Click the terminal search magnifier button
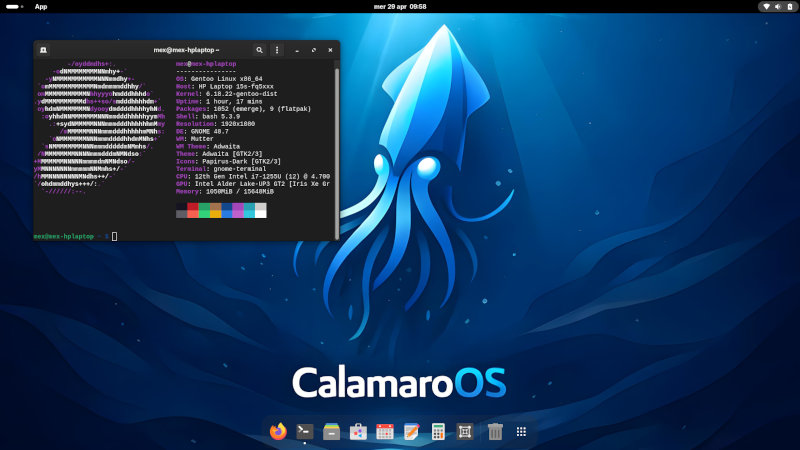The height and width of the screenshot is (450, 800). 259,50
